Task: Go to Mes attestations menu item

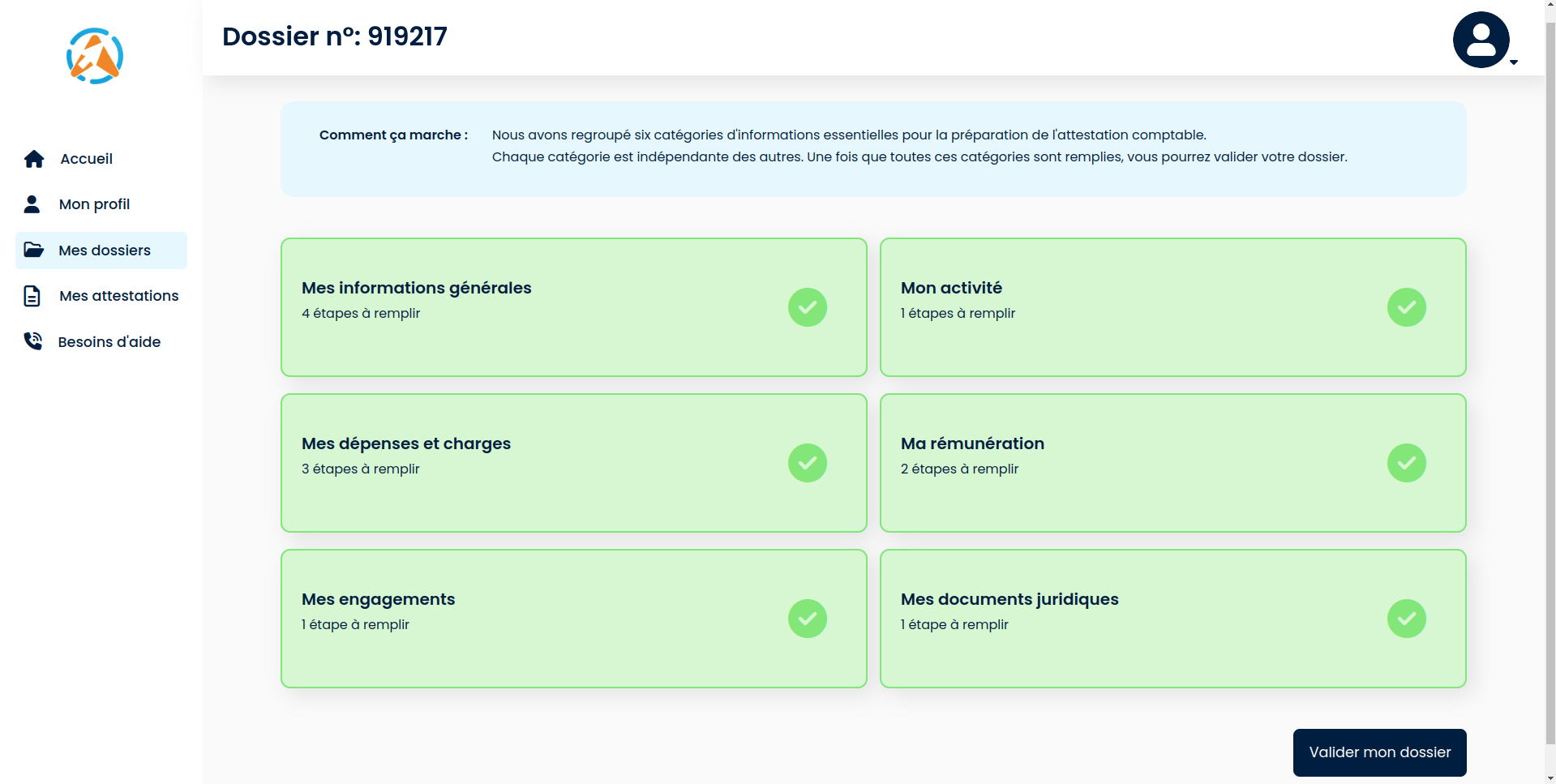Action: click(x=118, y=296)
